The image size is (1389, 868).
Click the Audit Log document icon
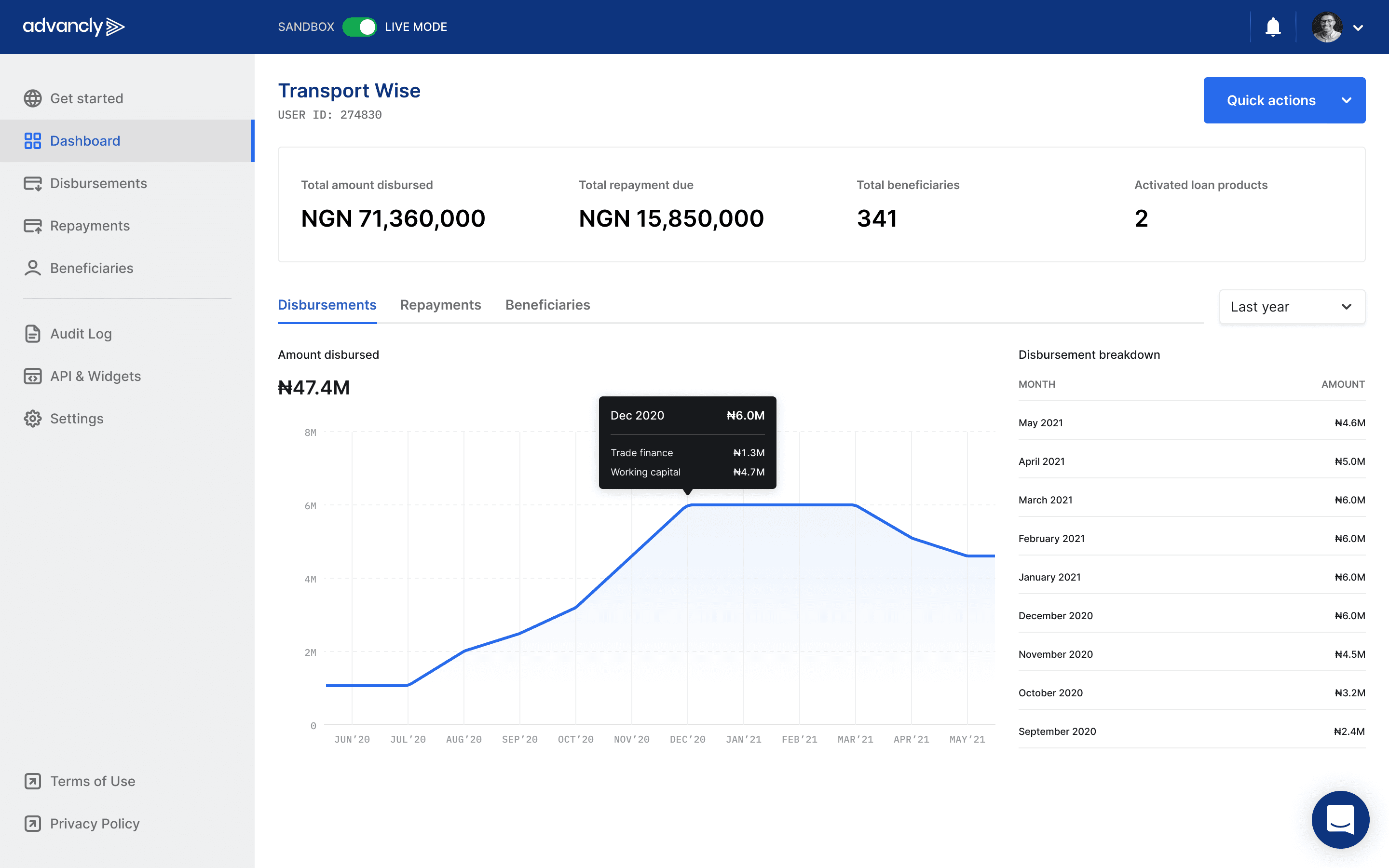[x=33, y=334]
